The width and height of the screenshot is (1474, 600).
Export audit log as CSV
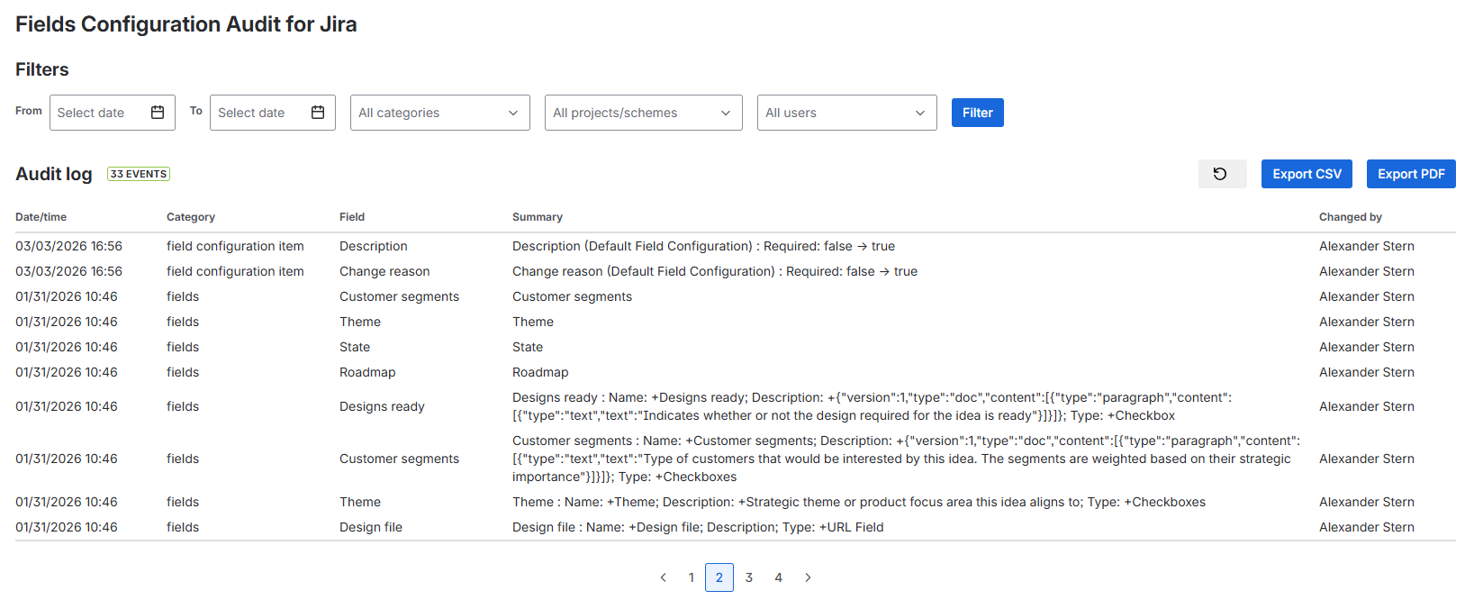(x=1306, y=174)
